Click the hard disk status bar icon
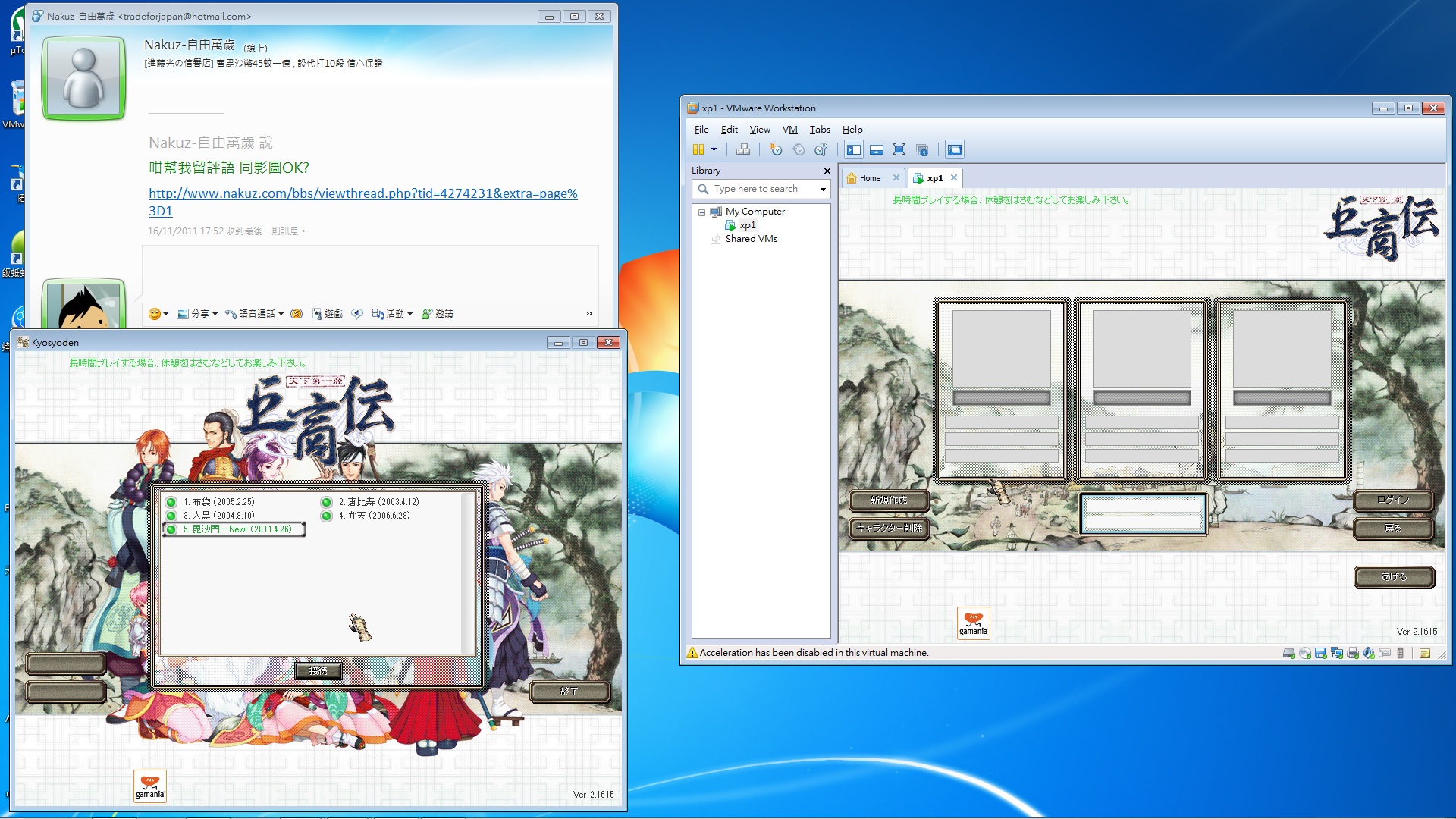This screenshot has width=1456, height=819. point(1288,653)
